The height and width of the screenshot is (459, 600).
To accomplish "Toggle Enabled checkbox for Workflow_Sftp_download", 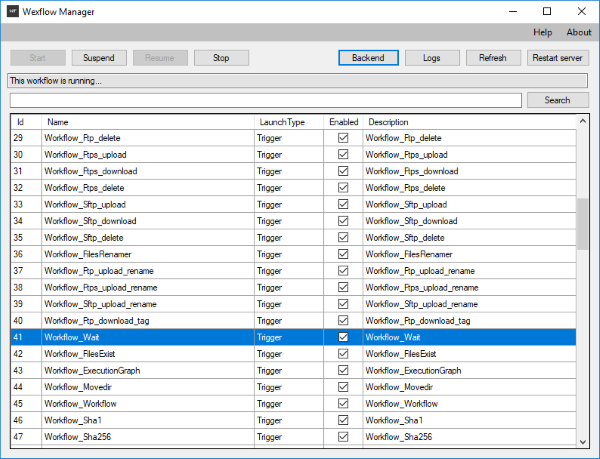I will (x=343, y=221).
